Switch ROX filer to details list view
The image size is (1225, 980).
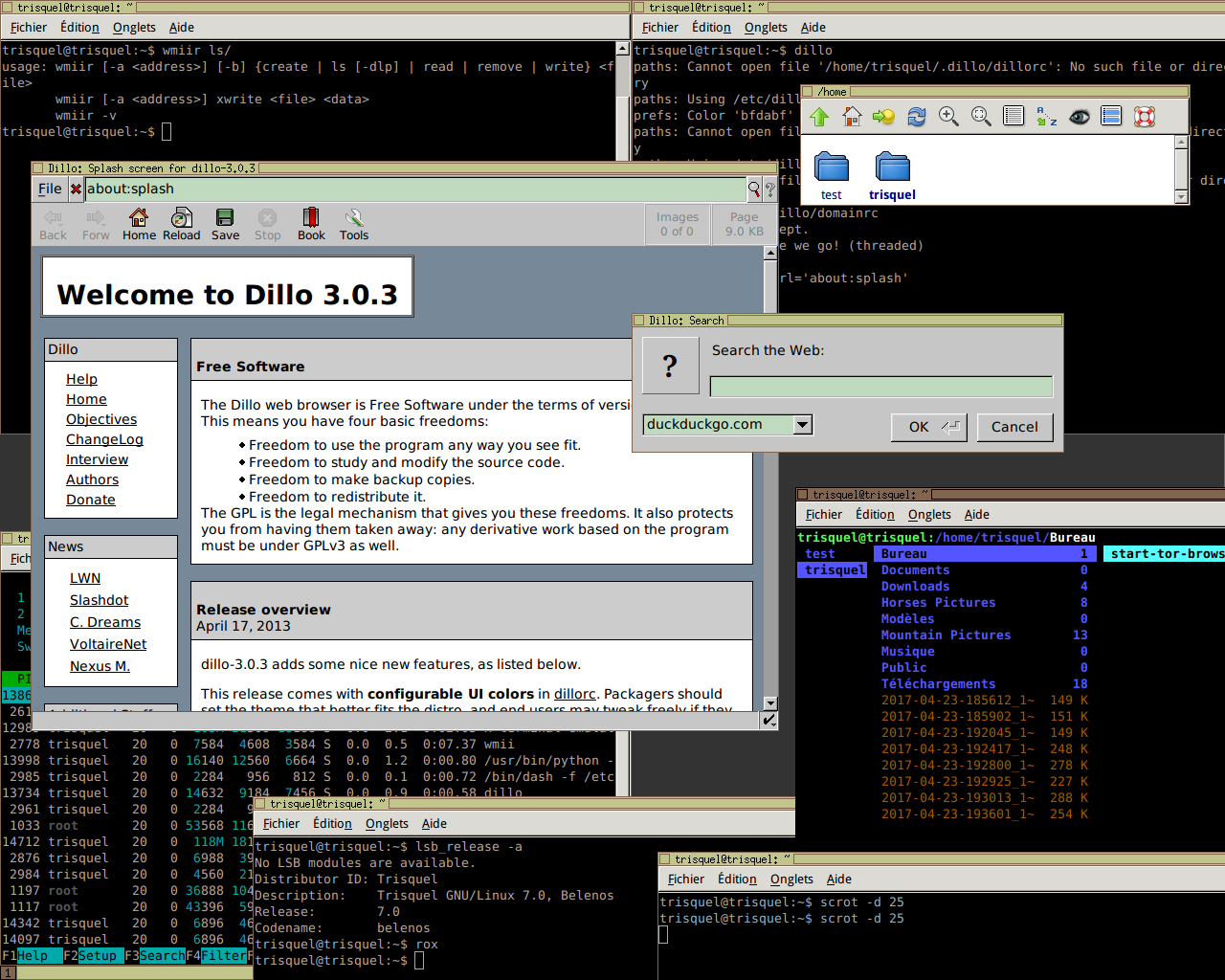tap(1013, 117)
